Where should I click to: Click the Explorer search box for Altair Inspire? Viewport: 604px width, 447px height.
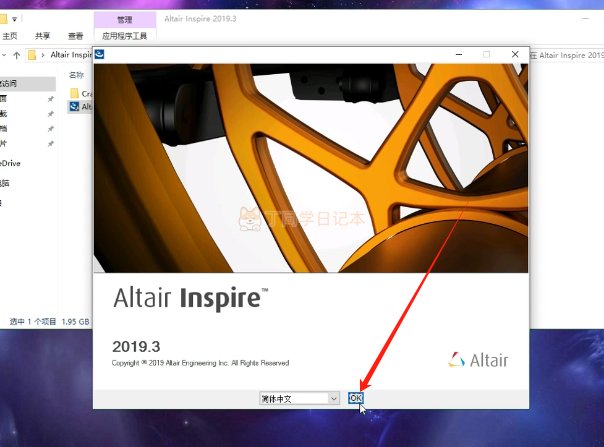[x=567, y=55]
